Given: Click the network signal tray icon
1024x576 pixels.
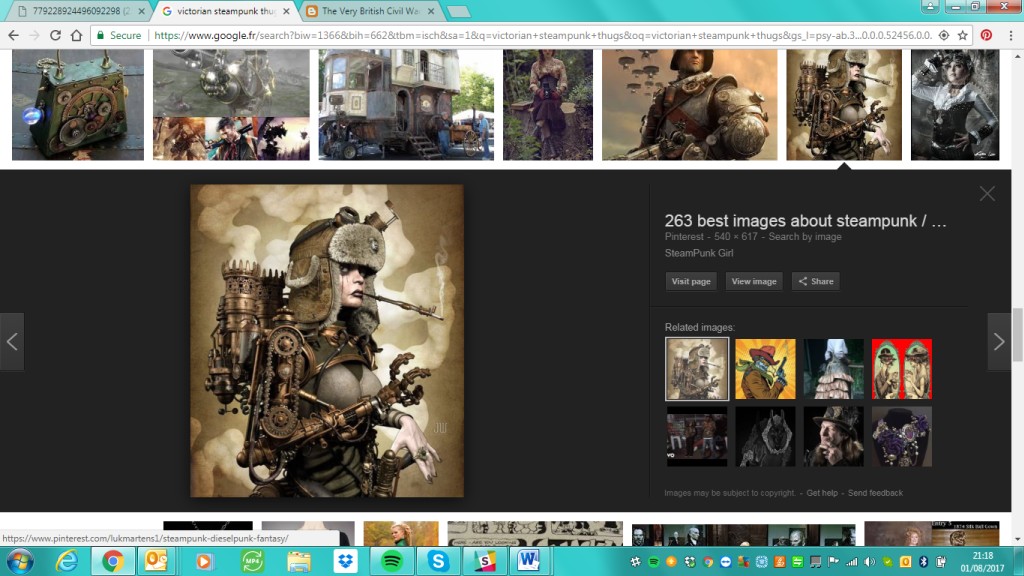Looking at the screenshot, I should click(852, 562).
